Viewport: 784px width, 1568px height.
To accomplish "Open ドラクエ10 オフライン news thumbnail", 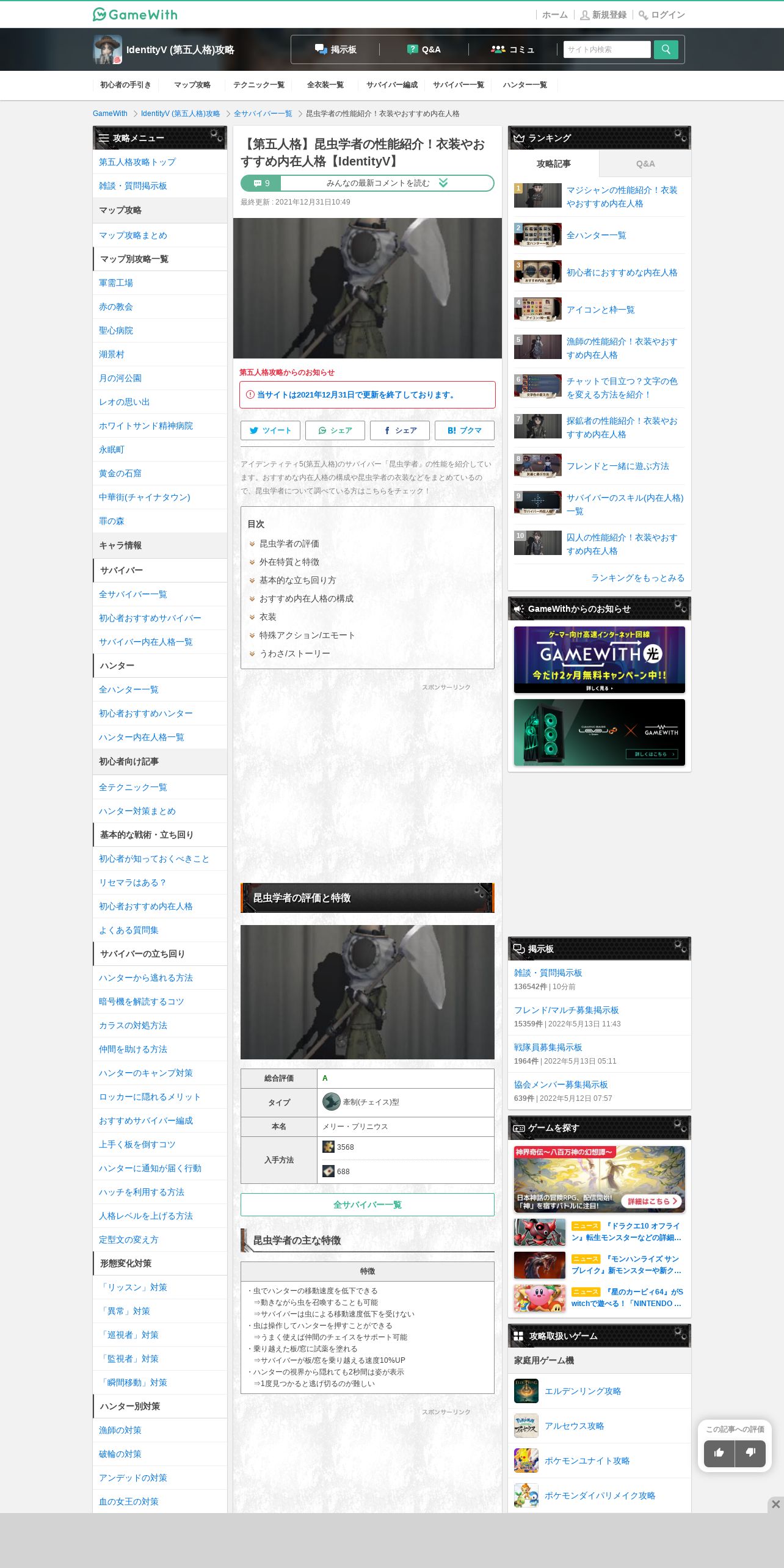I will click(x=540, y=1232).
